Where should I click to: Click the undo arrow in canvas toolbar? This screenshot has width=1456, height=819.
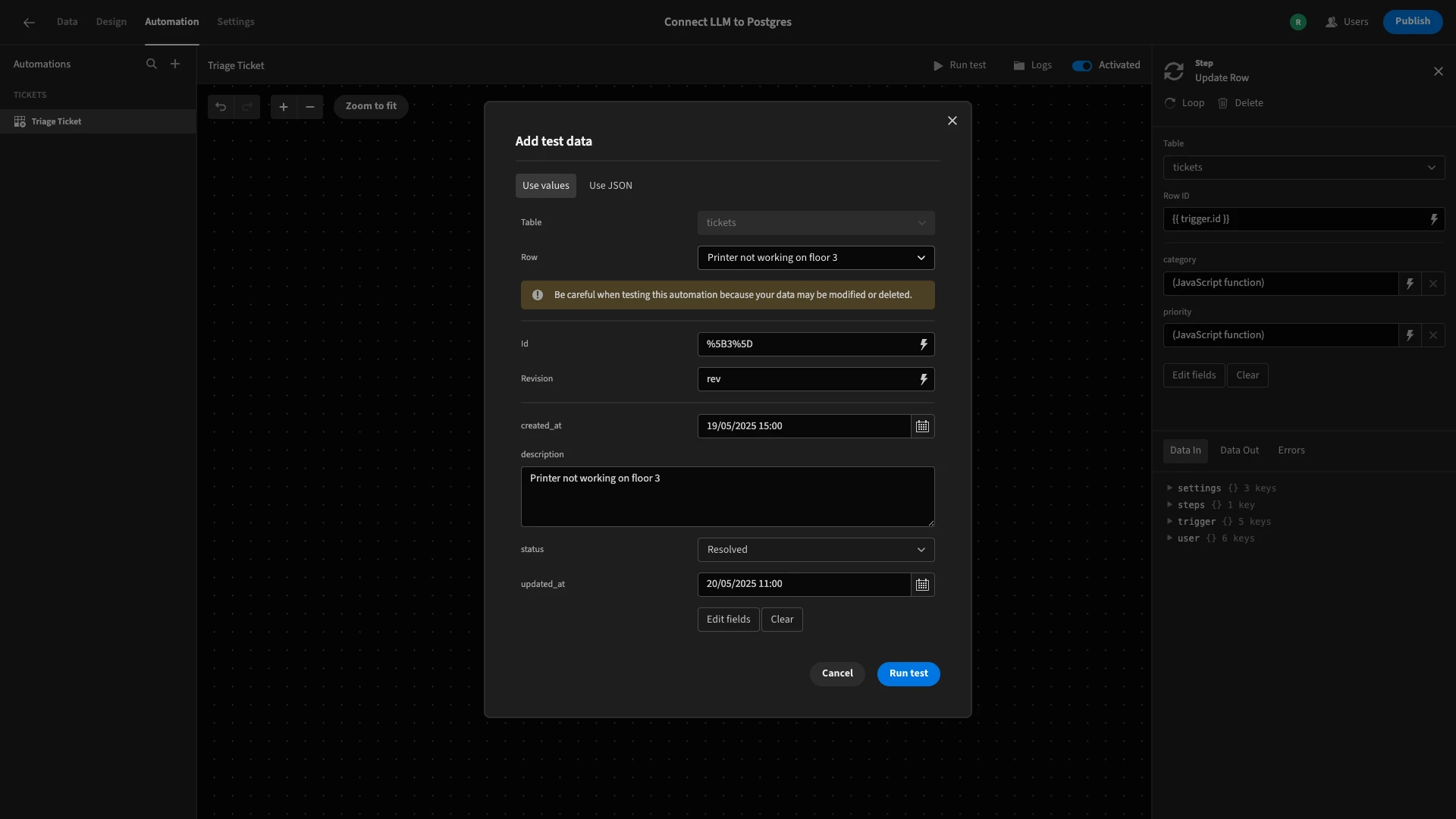click(x=221, y=107)
